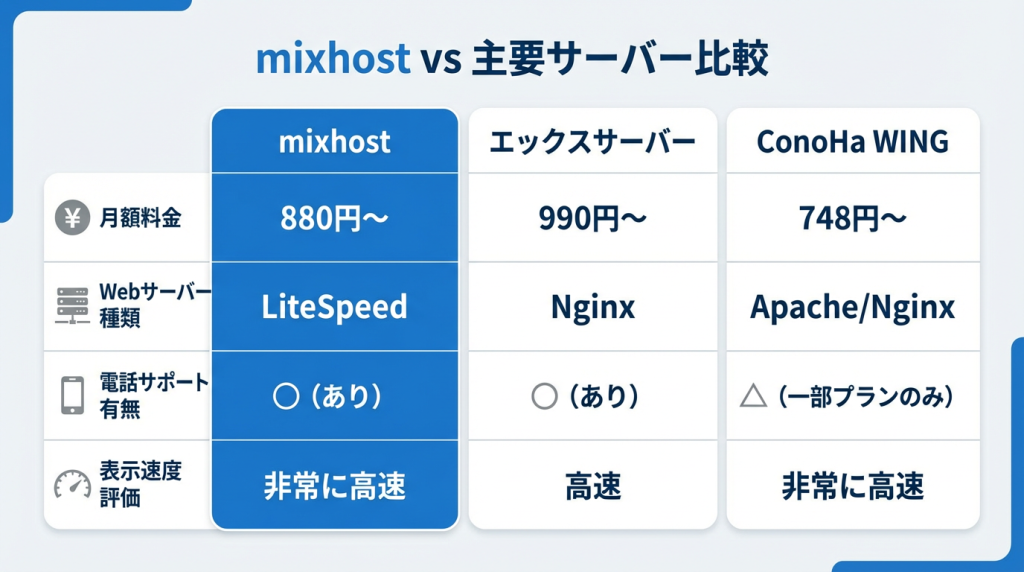
Task: Click the 非常に高速 rating under ConoHa WING
Action: 852,486
